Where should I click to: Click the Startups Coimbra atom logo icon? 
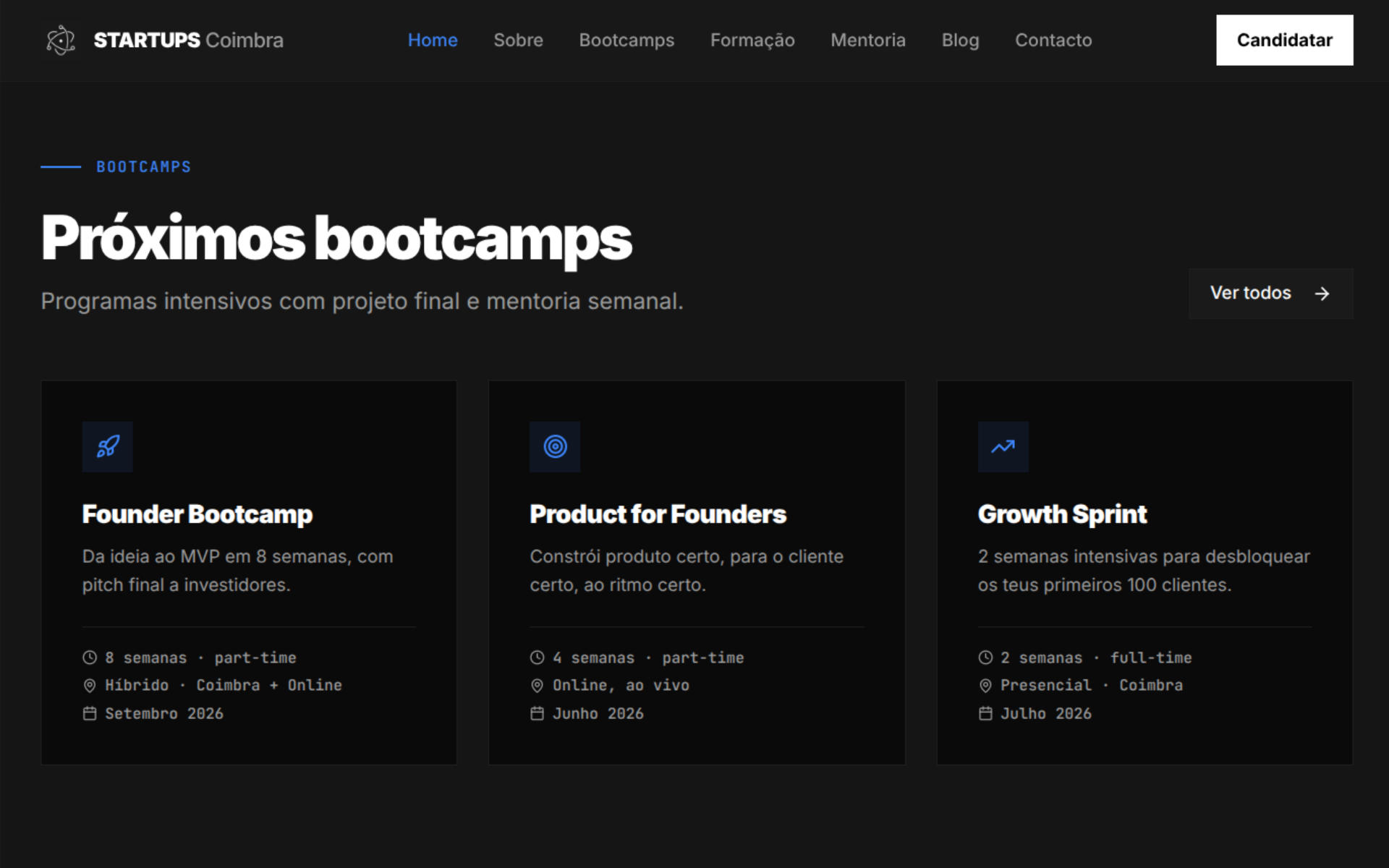click(61, 40)
